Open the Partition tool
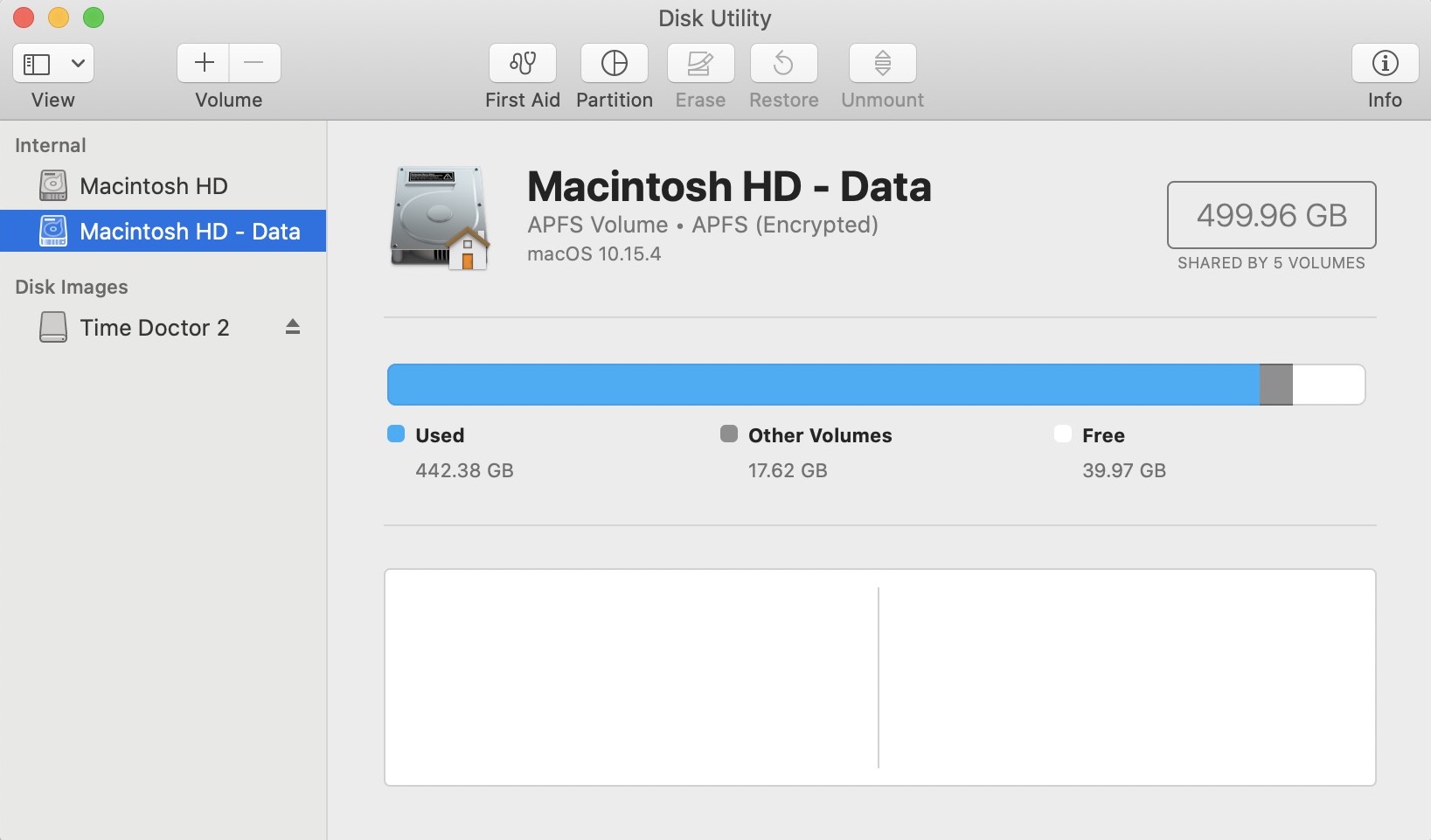The width and height of the screenshot is (1431, 840). (614, 74)
